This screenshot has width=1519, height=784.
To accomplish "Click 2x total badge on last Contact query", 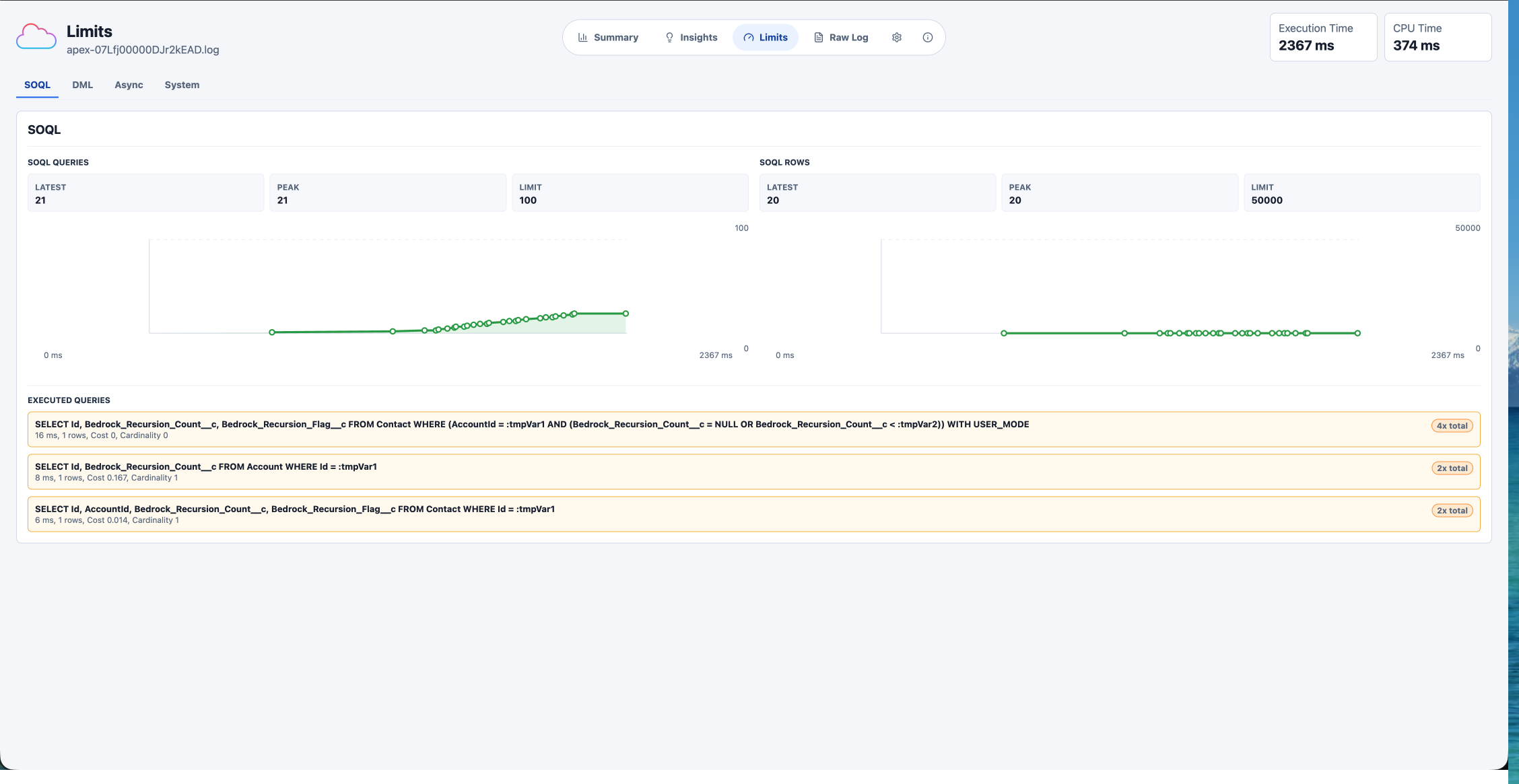I will click(1452, 511).
